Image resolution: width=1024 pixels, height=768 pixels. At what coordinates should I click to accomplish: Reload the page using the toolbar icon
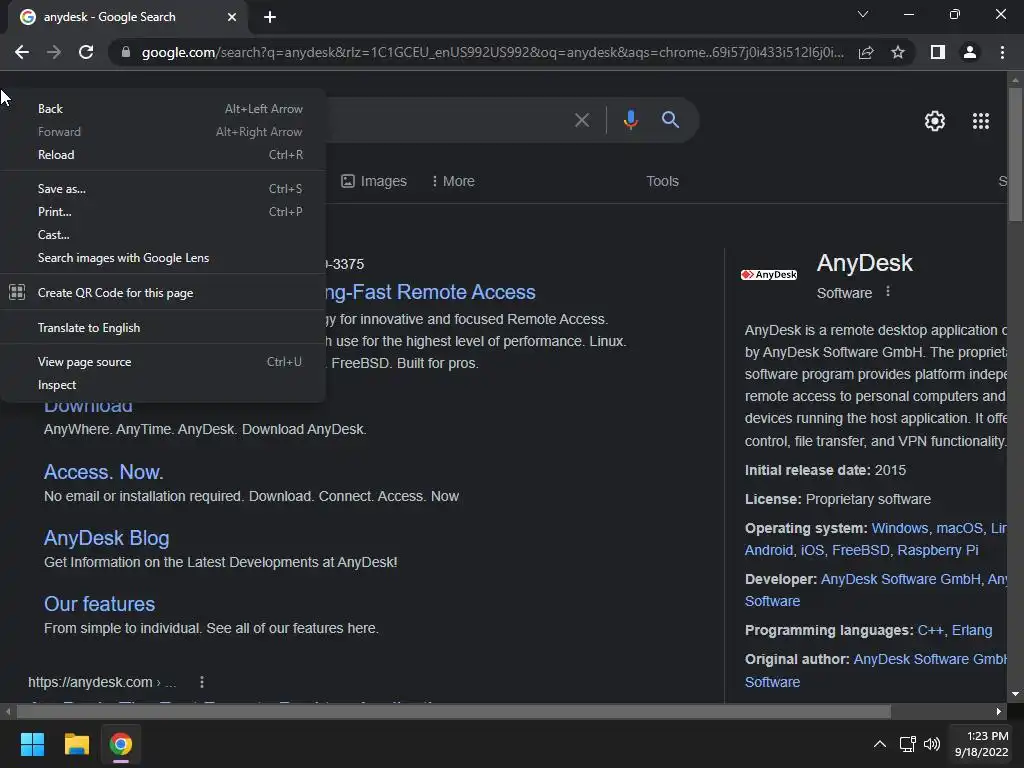coord(86,52)
